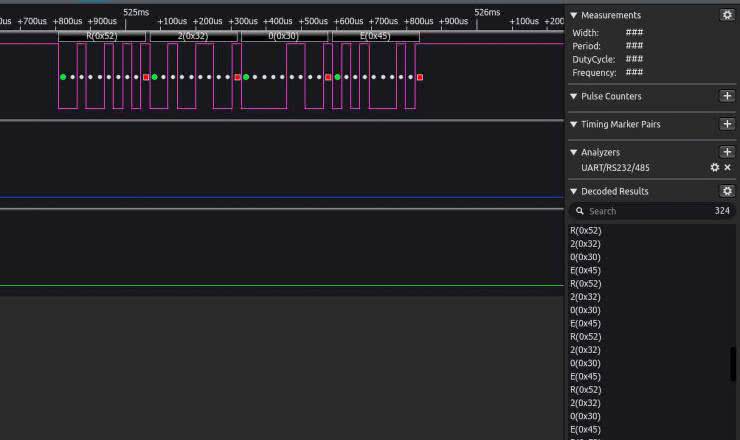The width and height of the screenshot is (740, 440).
Task: Click the search magnifier icon
Action: coord(580,211)
